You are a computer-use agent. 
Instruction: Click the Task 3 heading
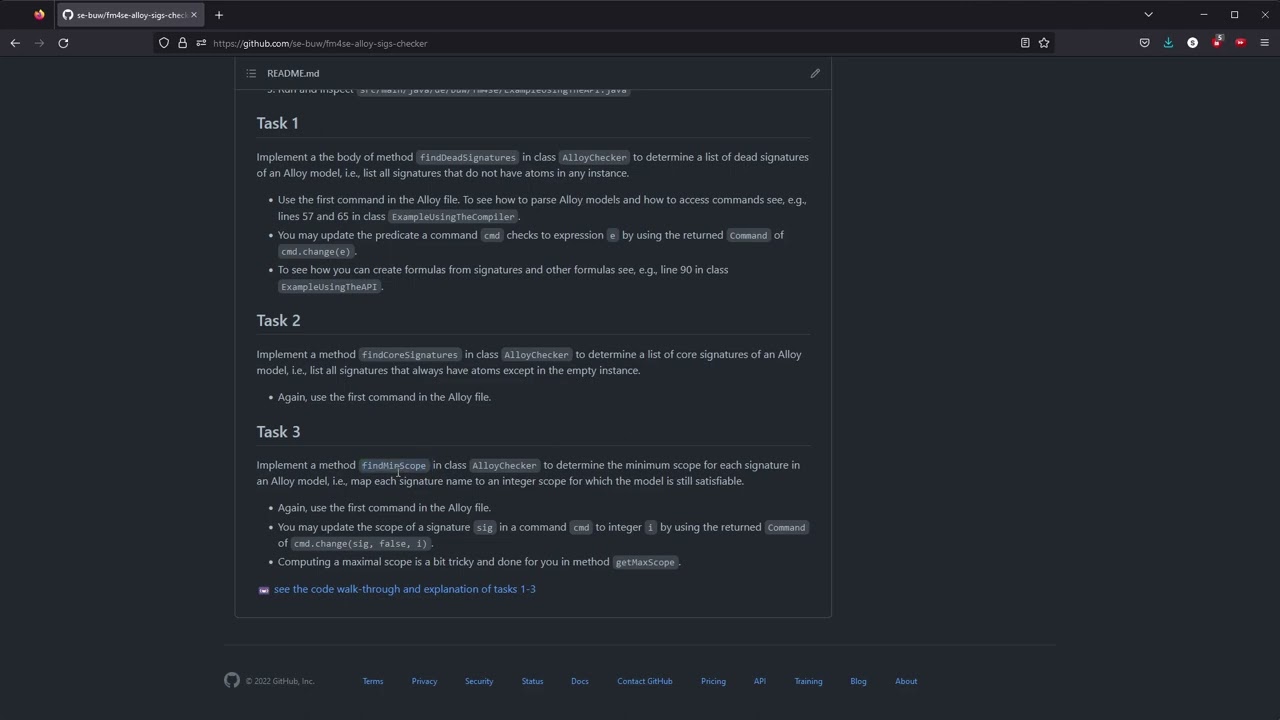(x=278, y=431)
